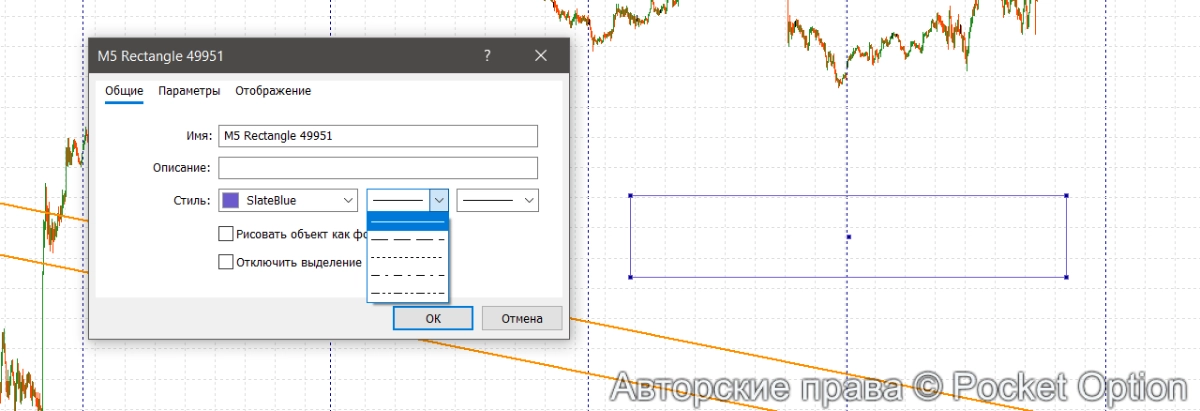Viewport: 1200px width, 411px height.
Task: Select the solid line style option
Action: coord(408,222)
